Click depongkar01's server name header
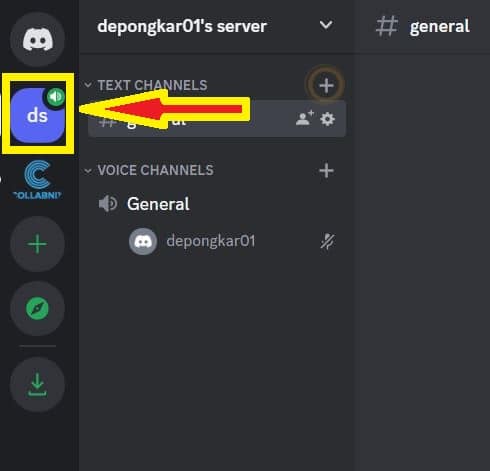 [x=182, y=26]
